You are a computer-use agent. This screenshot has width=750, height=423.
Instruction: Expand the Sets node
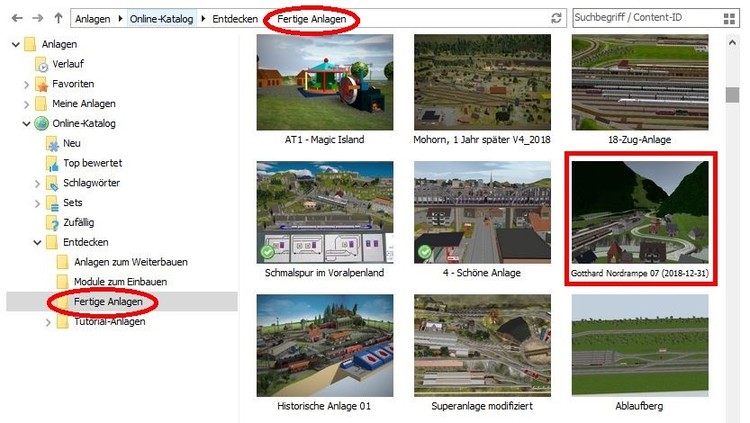coord(37,203)
